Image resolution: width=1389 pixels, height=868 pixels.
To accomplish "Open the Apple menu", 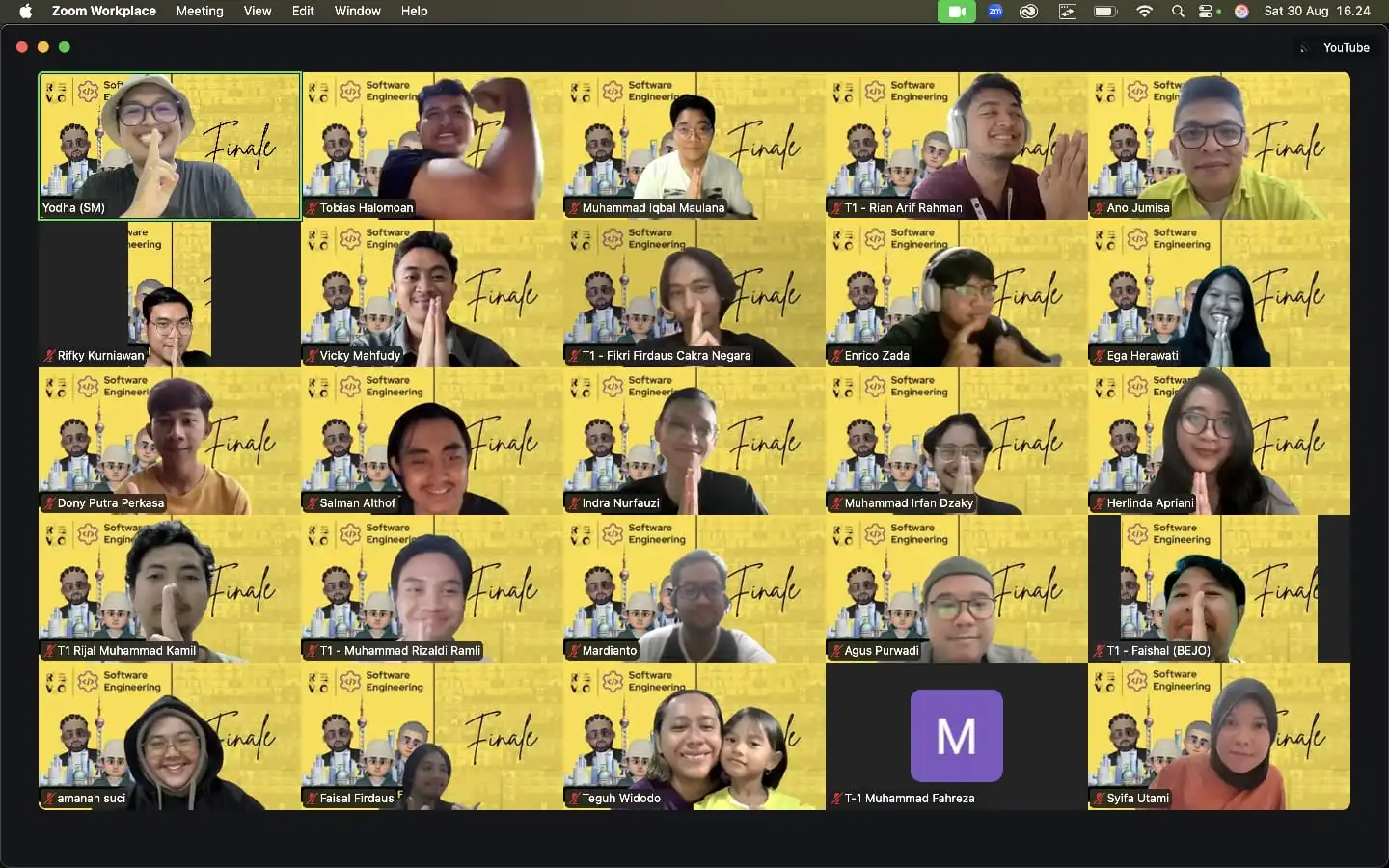I will (26, 12).
